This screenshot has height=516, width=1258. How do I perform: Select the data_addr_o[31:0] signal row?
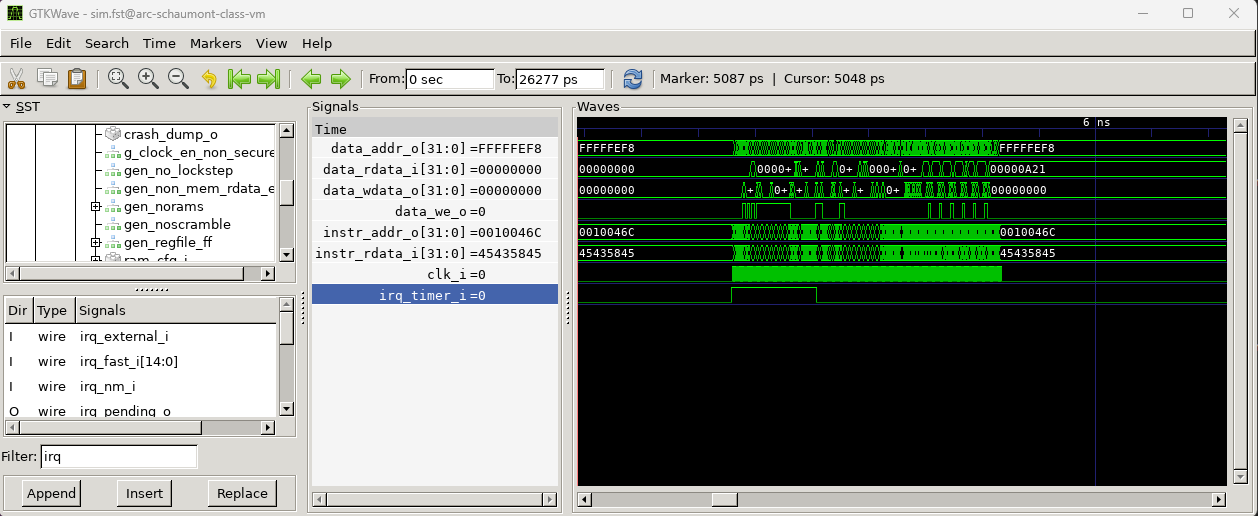tap(435, 148)
